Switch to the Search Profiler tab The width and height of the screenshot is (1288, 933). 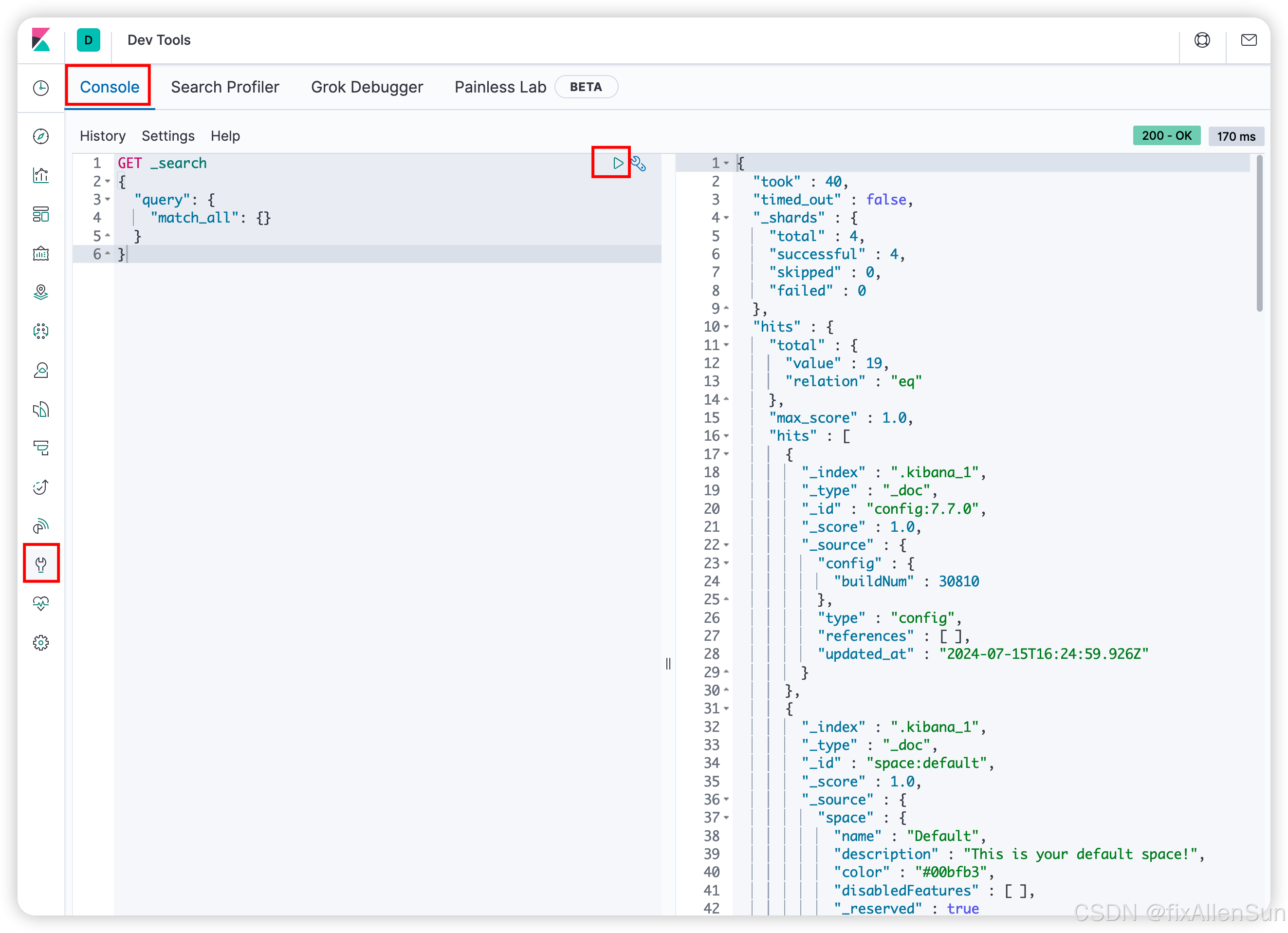225,87
